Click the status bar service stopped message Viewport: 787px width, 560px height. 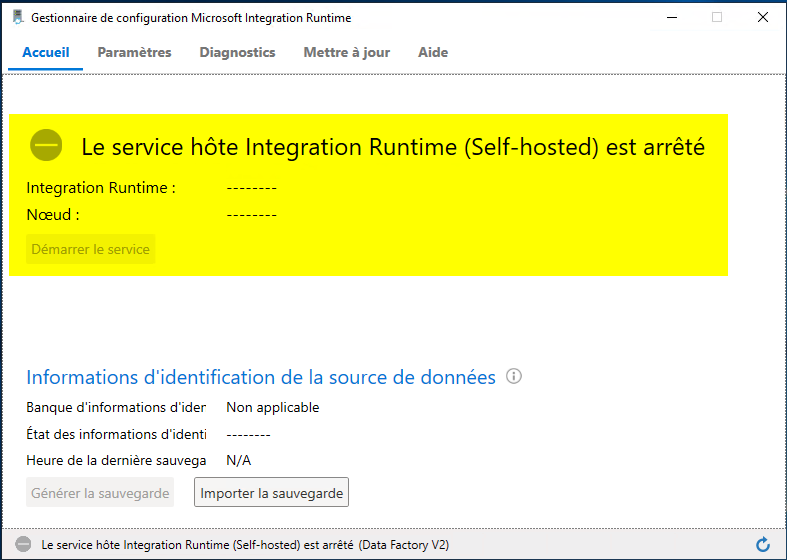[245, 545]
